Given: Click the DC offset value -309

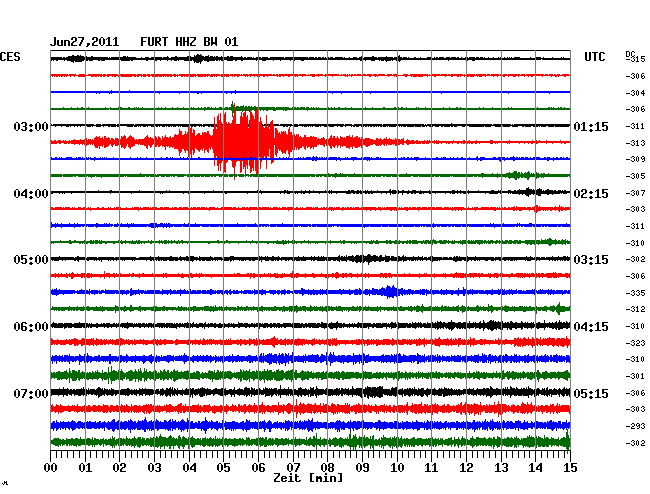Looking at the screenshot, I should [635, 159].
